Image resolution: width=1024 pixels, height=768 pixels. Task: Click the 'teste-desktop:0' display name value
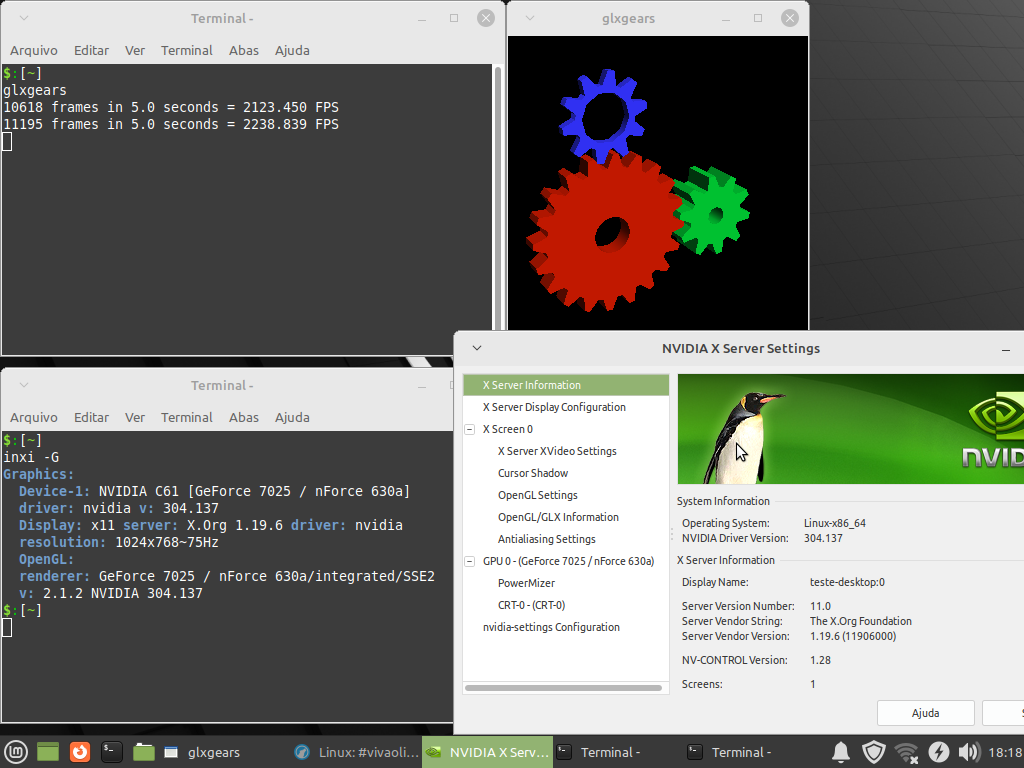[x=847, y=582]
